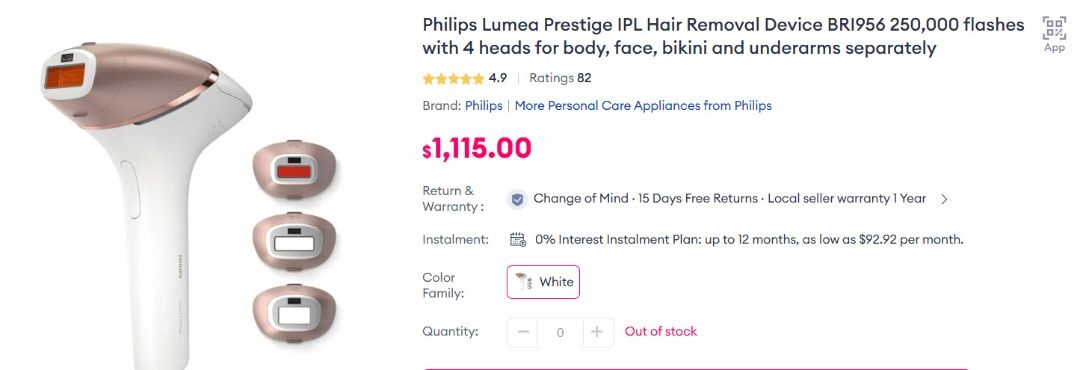Viewport: 1080px width, 370px height.
Task: Click the product title text
Action: coord(723,37)
